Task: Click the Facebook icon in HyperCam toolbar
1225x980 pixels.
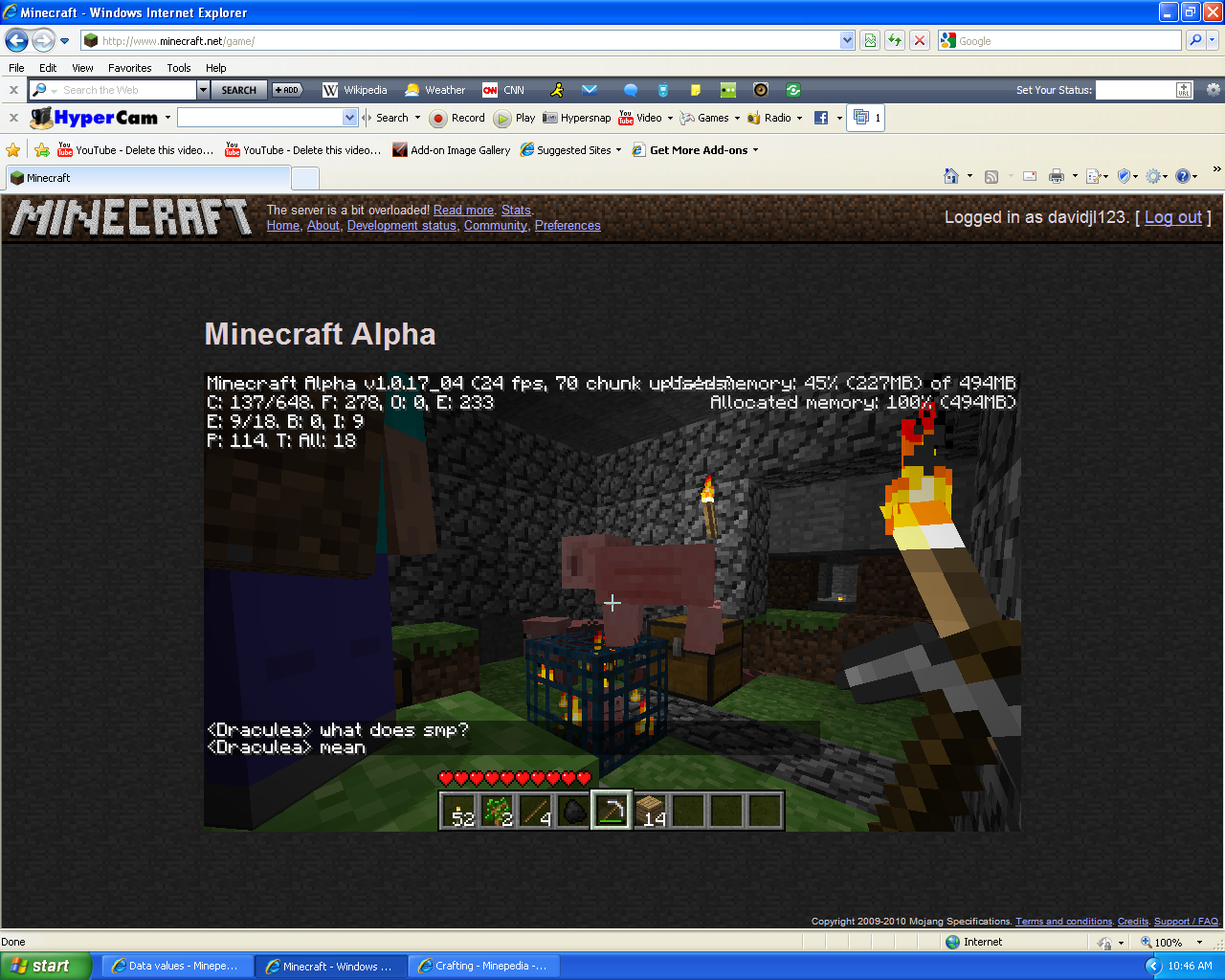Action: point(821,118)
